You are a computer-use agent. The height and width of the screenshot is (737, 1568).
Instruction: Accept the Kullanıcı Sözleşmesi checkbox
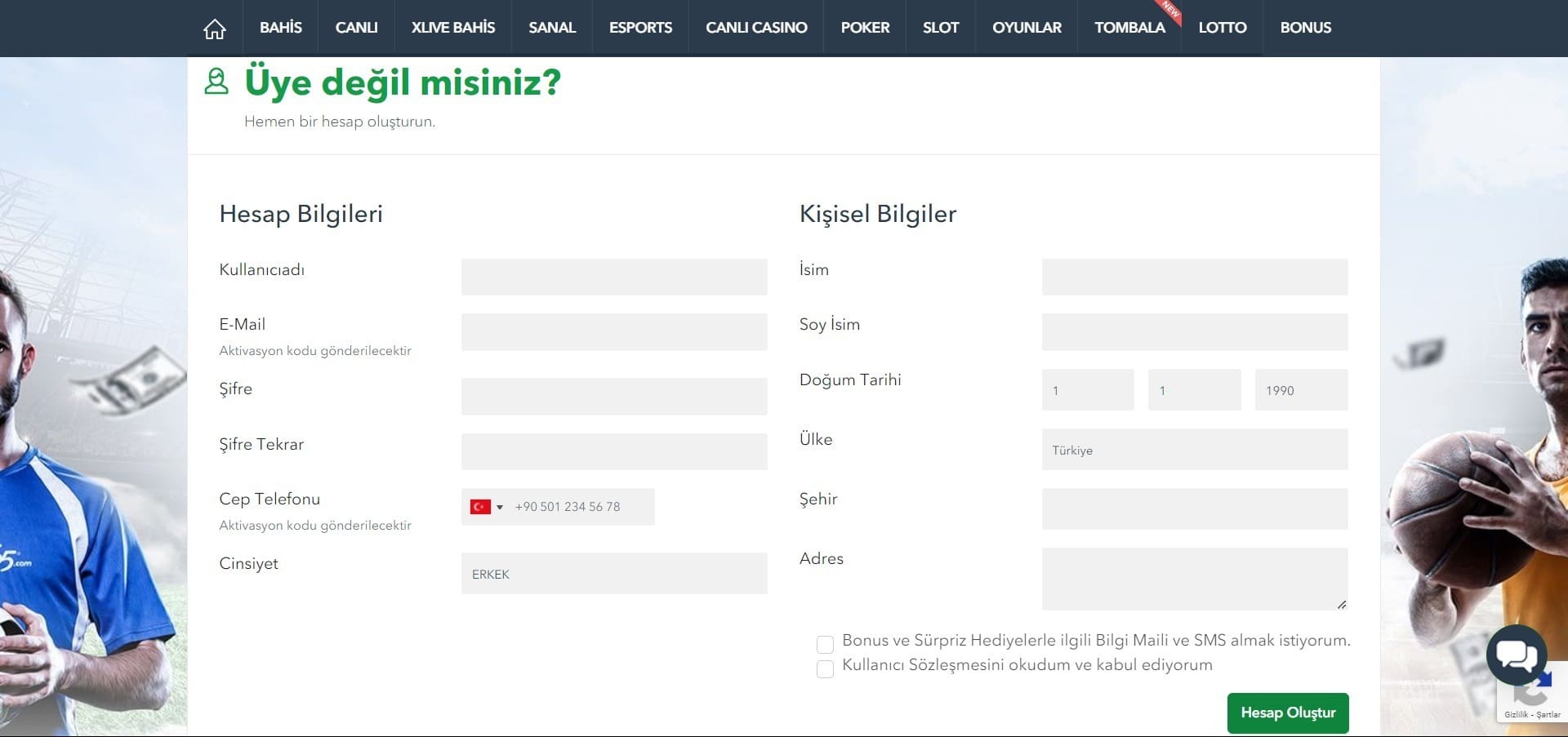pos(825,668)
